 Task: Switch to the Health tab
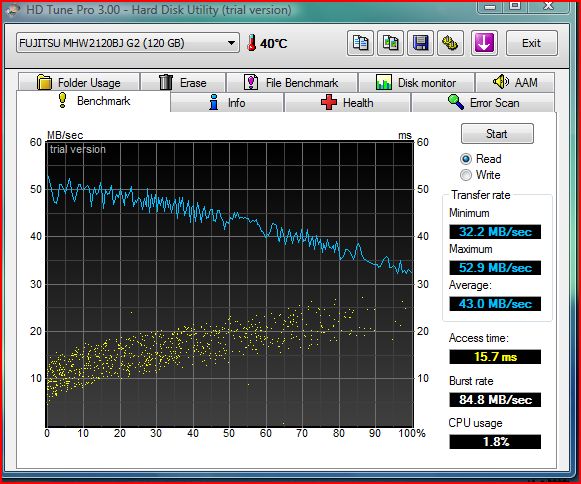348,102
